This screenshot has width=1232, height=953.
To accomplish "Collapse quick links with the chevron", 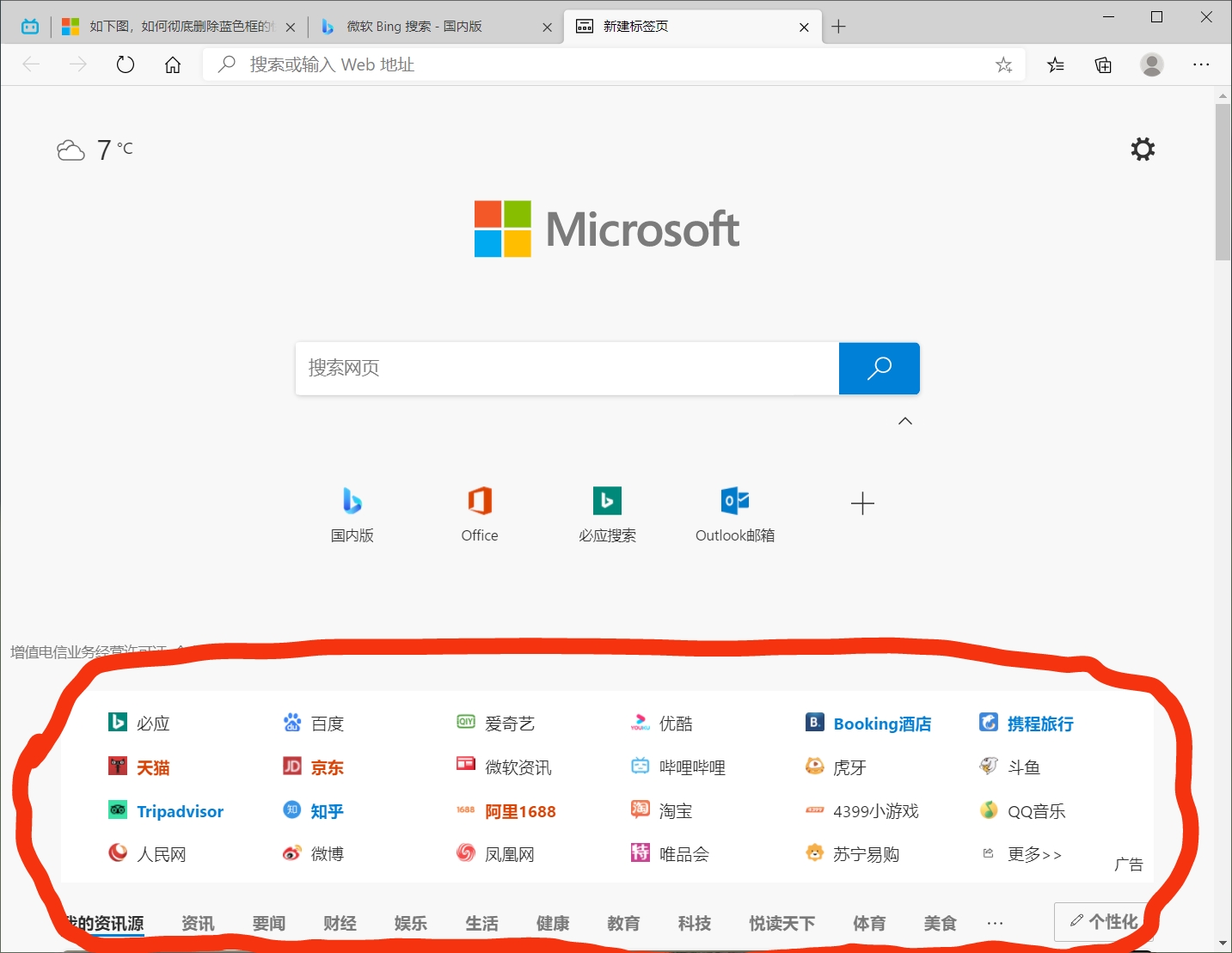I will click(905, 421).
